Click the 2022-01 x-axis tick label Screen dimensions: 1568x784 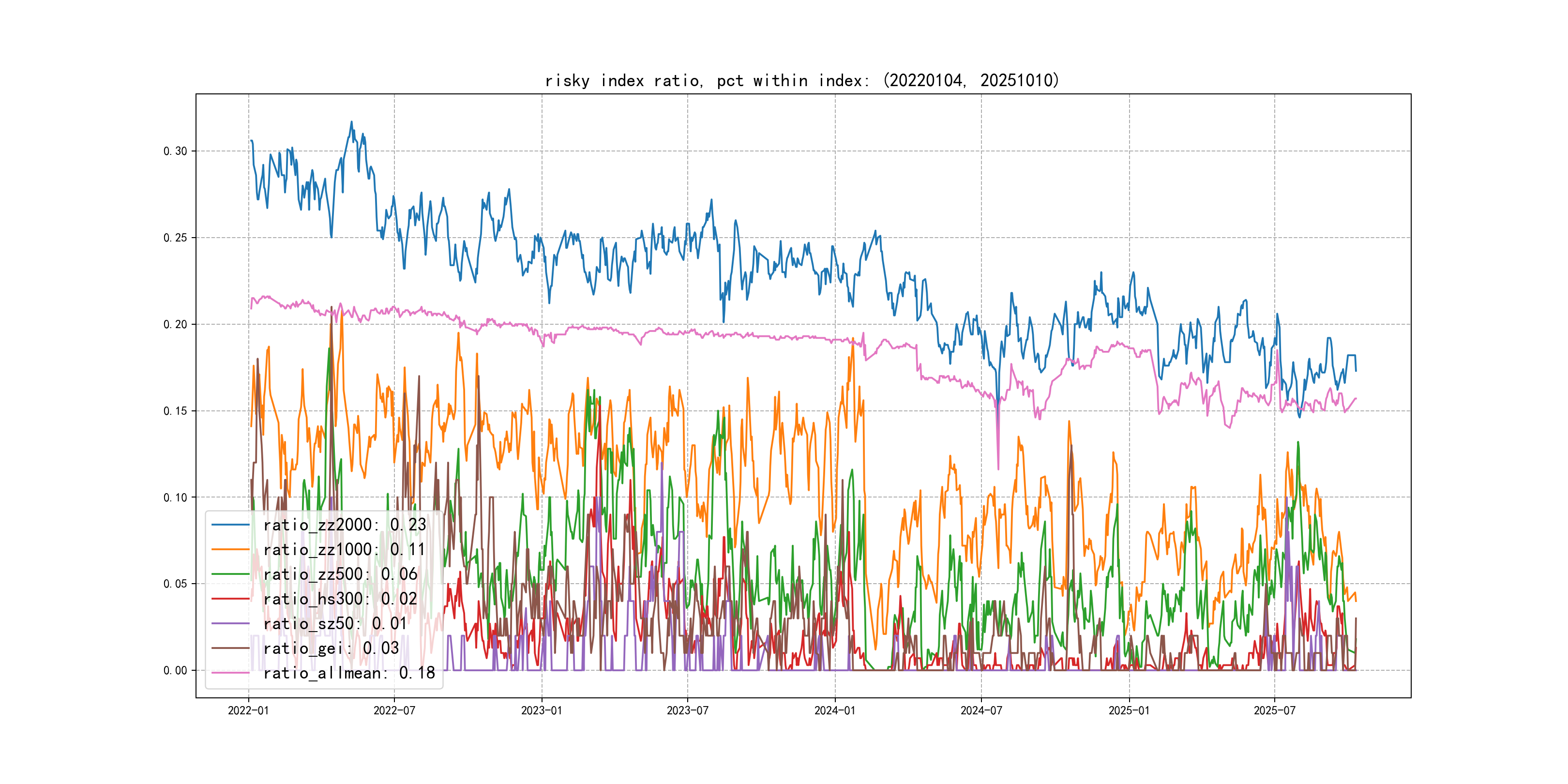coord(248,710)
